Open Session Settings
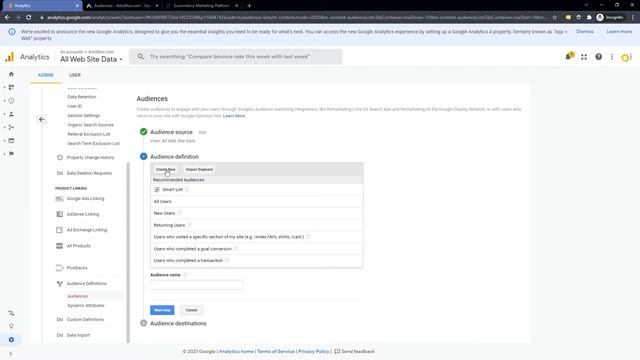Screen dimensions: 640x360 [83, 116]
